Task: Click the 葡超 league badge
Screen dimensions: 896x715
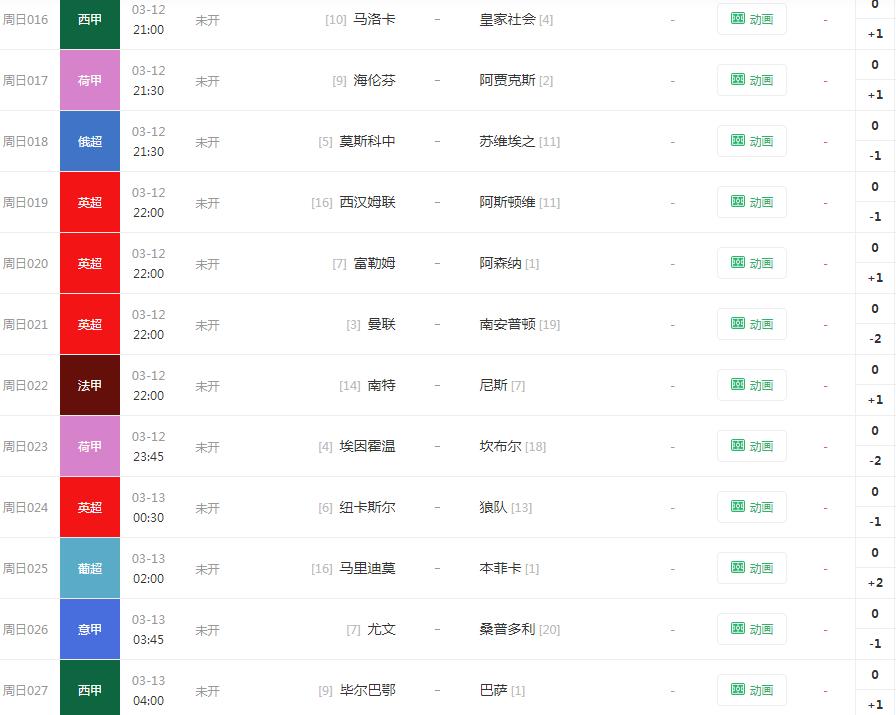Action: coord(89,568)
